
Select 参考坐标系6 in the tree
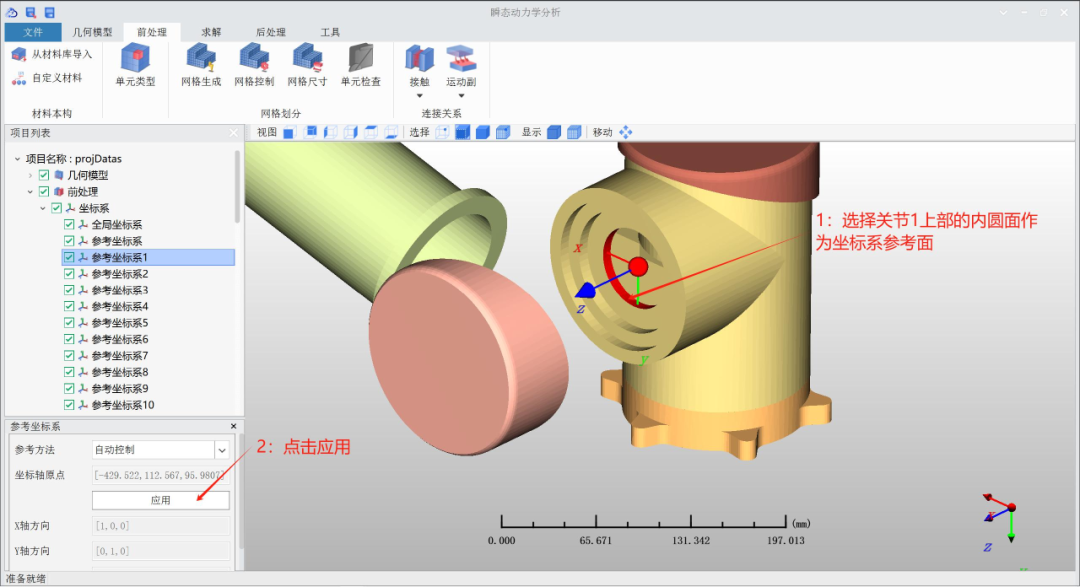[x=120, y=339]
